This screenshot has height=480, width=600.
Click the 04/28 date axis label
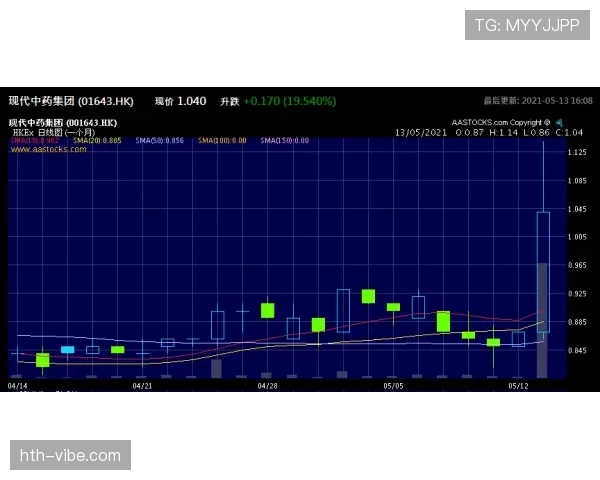(x=267, y=385)
